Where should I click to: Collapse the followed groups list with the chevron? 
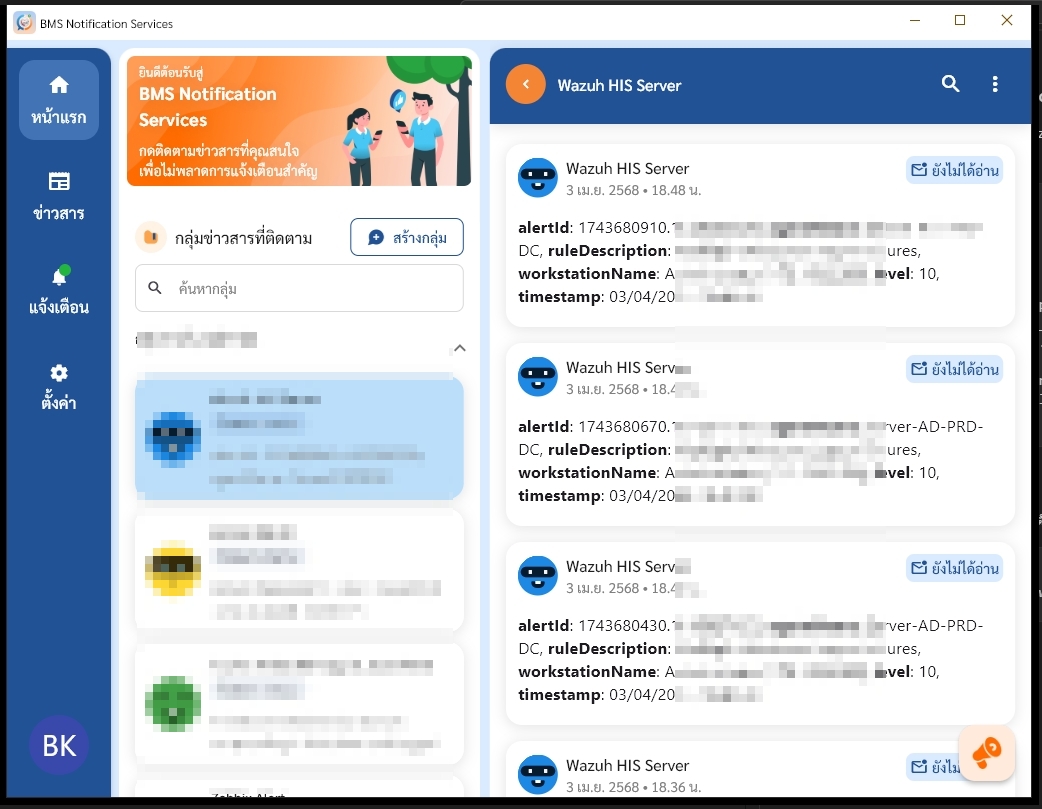tap(459, 348)
